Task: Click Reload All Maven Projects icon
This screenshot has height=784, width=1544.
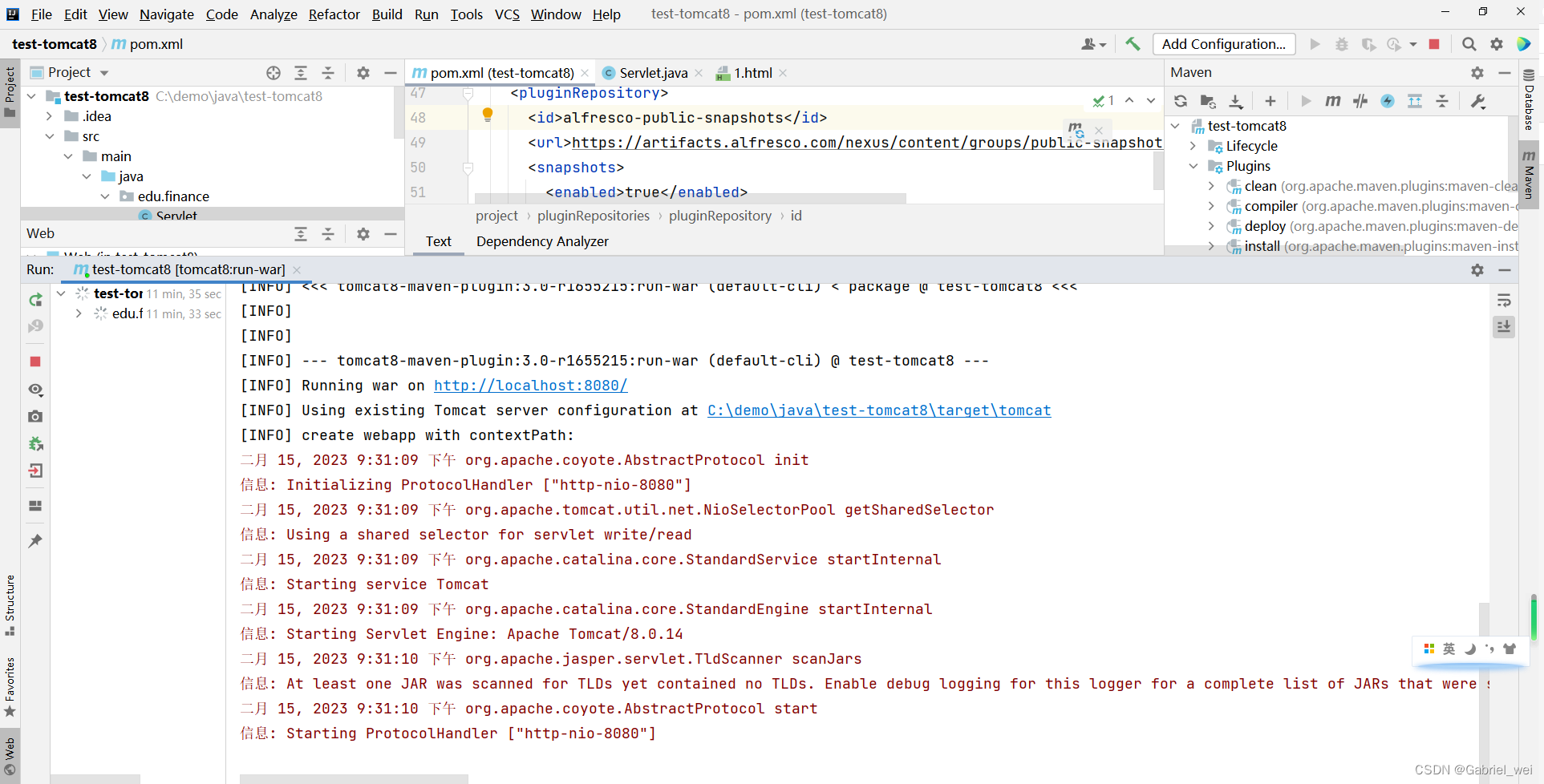Action: [x=1181, y=101]
